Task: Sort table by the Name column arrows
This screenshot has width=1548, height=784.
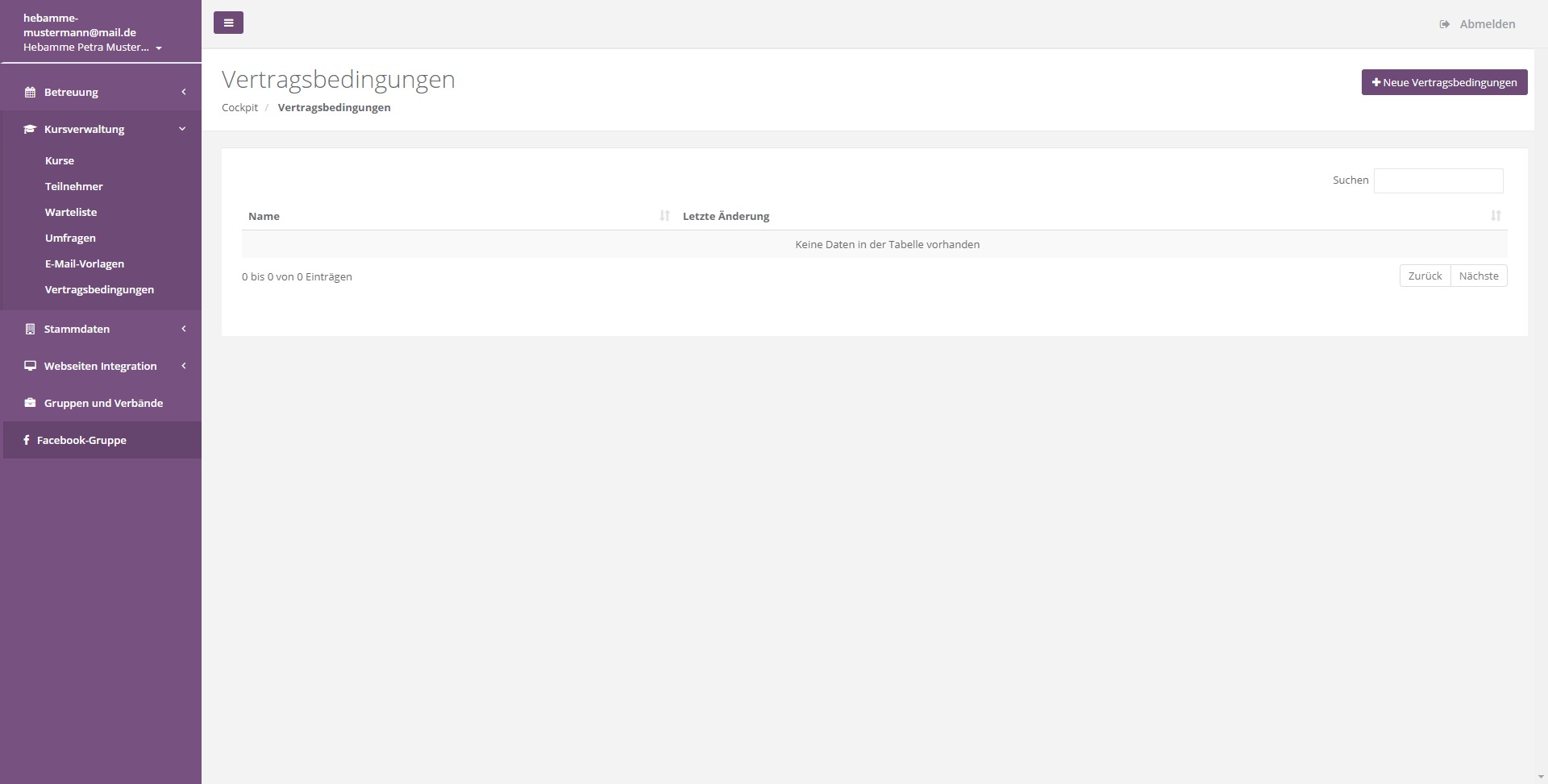Action: pyautogui.click(x=664, y=216)
